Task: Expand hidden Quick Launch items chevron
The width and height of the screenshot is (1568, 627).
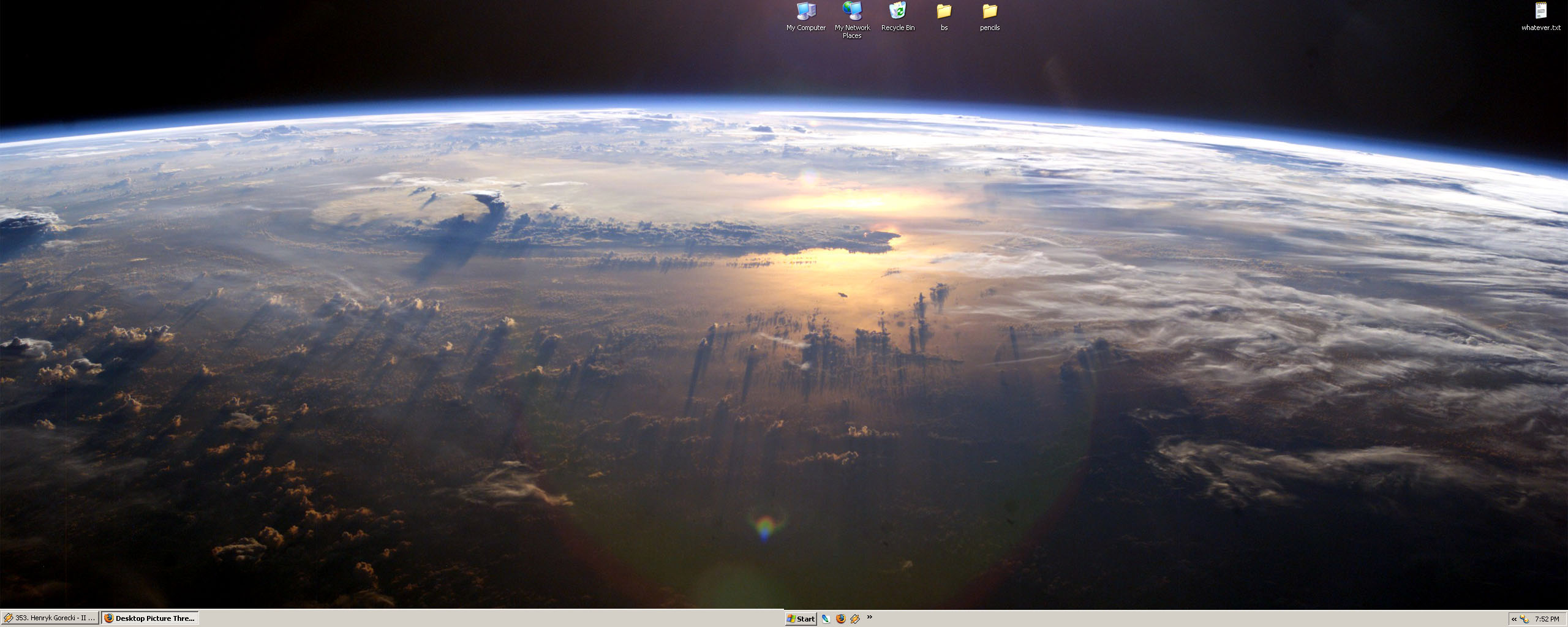Action: pyautogui.click(x=869, y=617)
